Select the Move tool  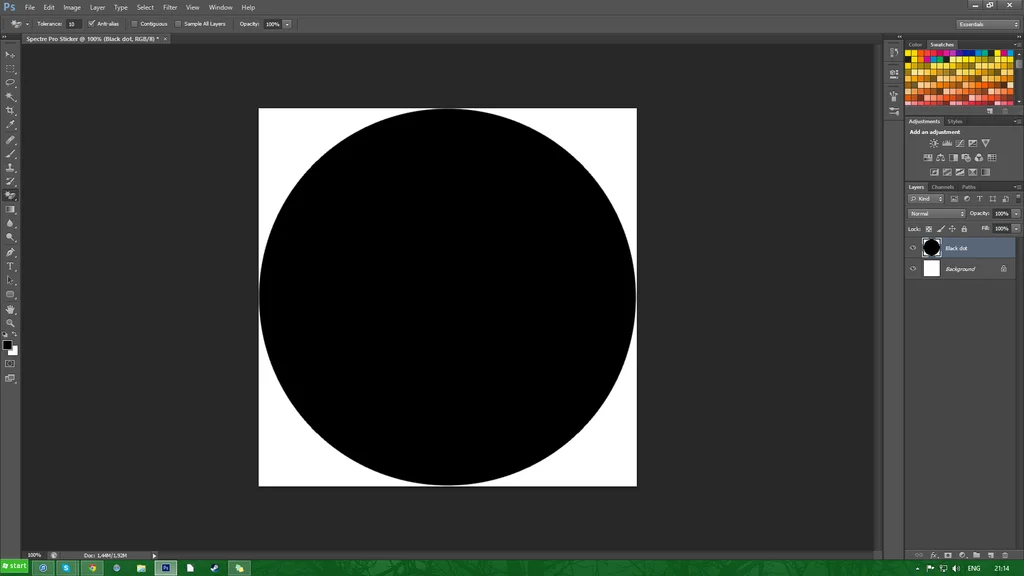click(x=10, y=55)
